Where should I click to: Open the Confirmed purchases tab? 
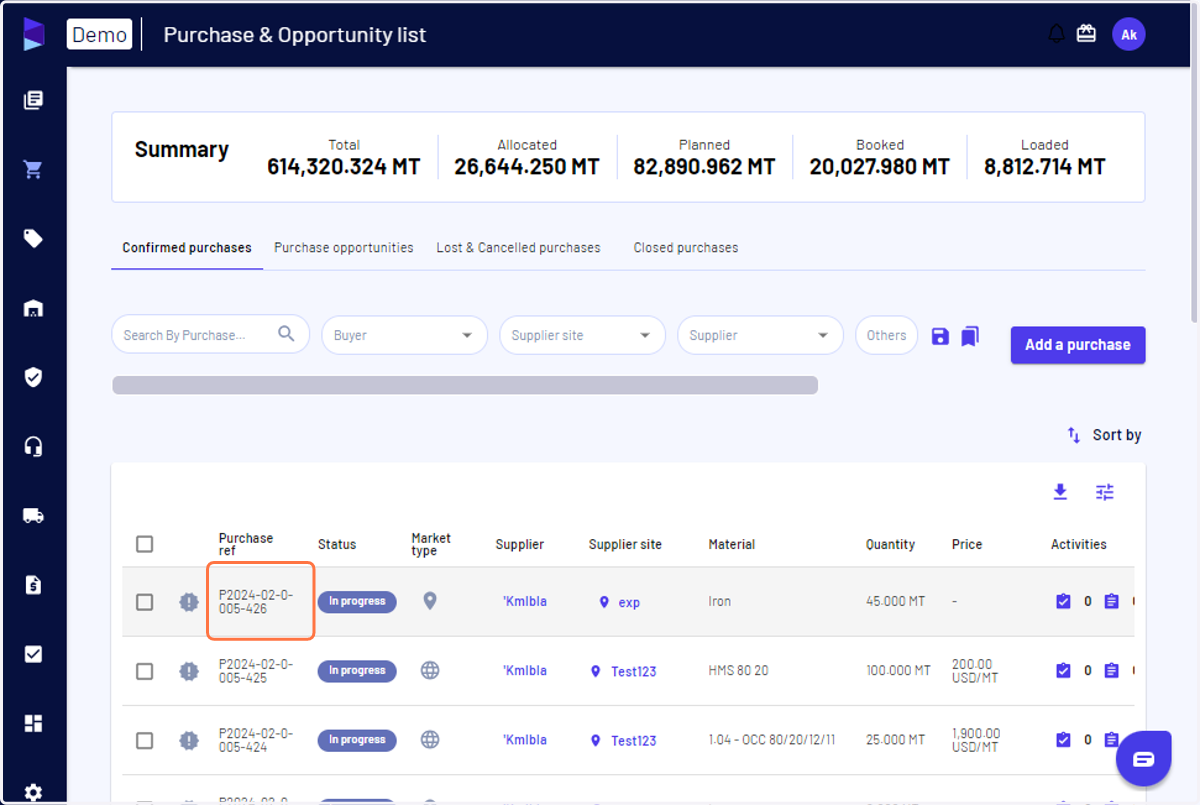point(187,248)
